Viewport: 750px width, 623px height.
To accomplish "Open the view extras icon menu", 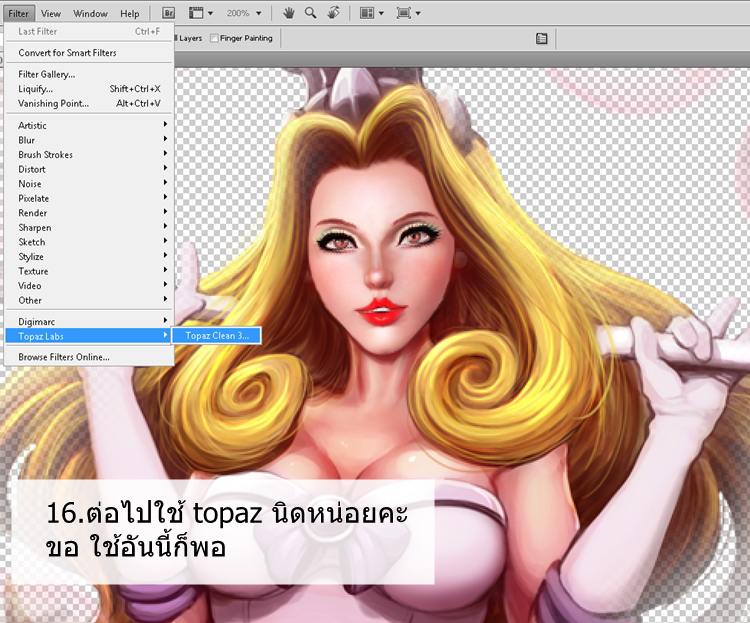I will tap(196, 13).
